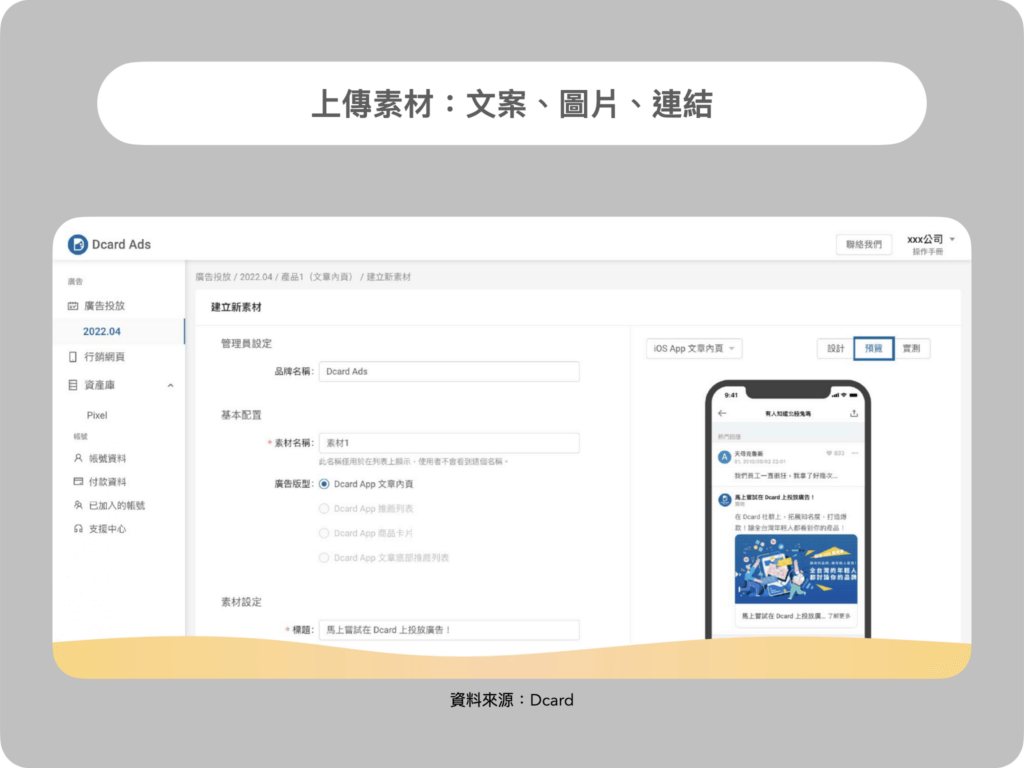Select the Dcard App 文章內頁 radio option
The width and height of the screenshot is (1024, 768).
coord(324,484)
